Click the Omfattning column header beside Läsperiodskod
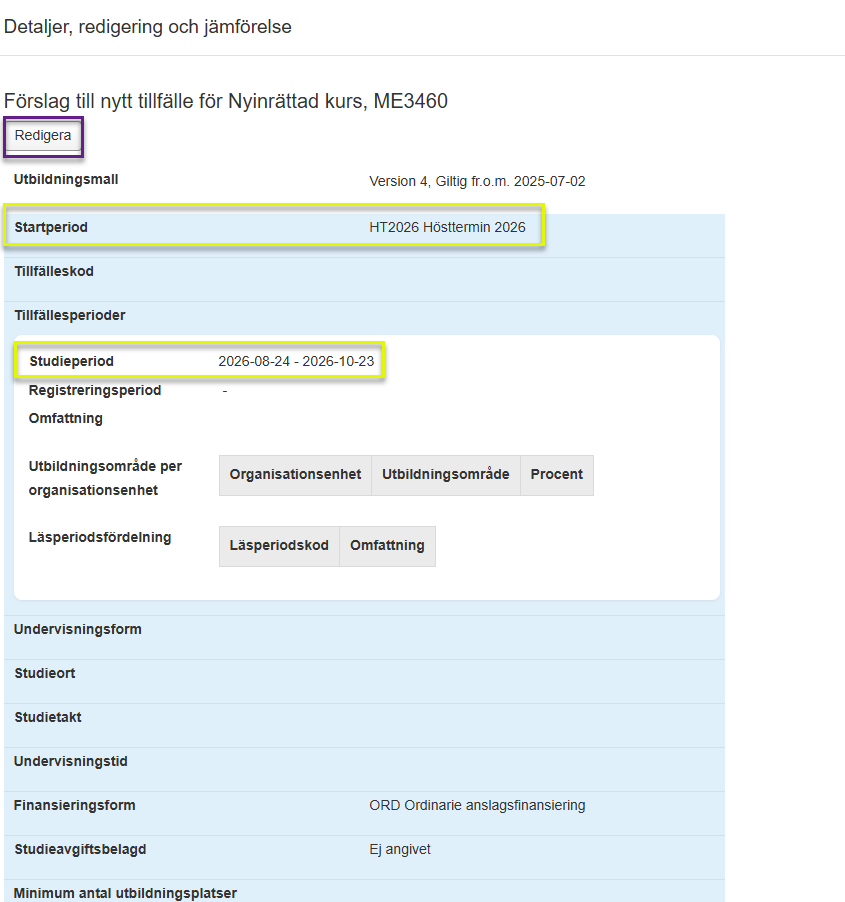845x902 pixels. (387, 546)
